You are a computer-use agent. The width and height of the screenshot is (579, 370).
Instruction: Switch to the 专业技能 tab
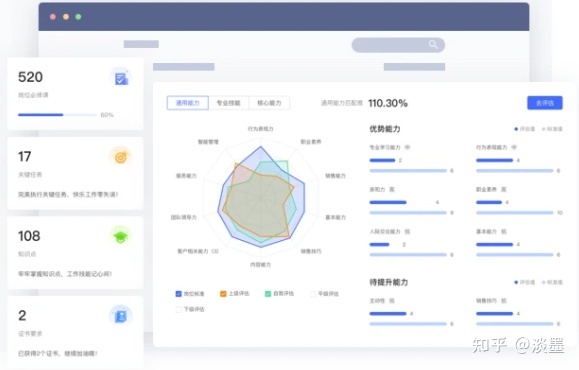tap(229, 103)
